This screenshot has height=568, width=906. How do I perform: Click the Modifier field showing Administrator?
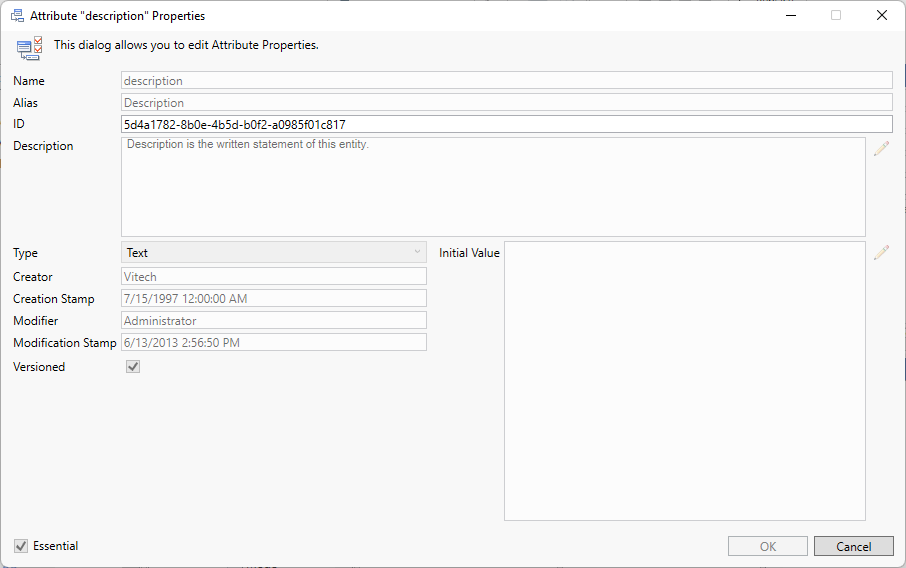pyautogui.click(x=273, y=321)
